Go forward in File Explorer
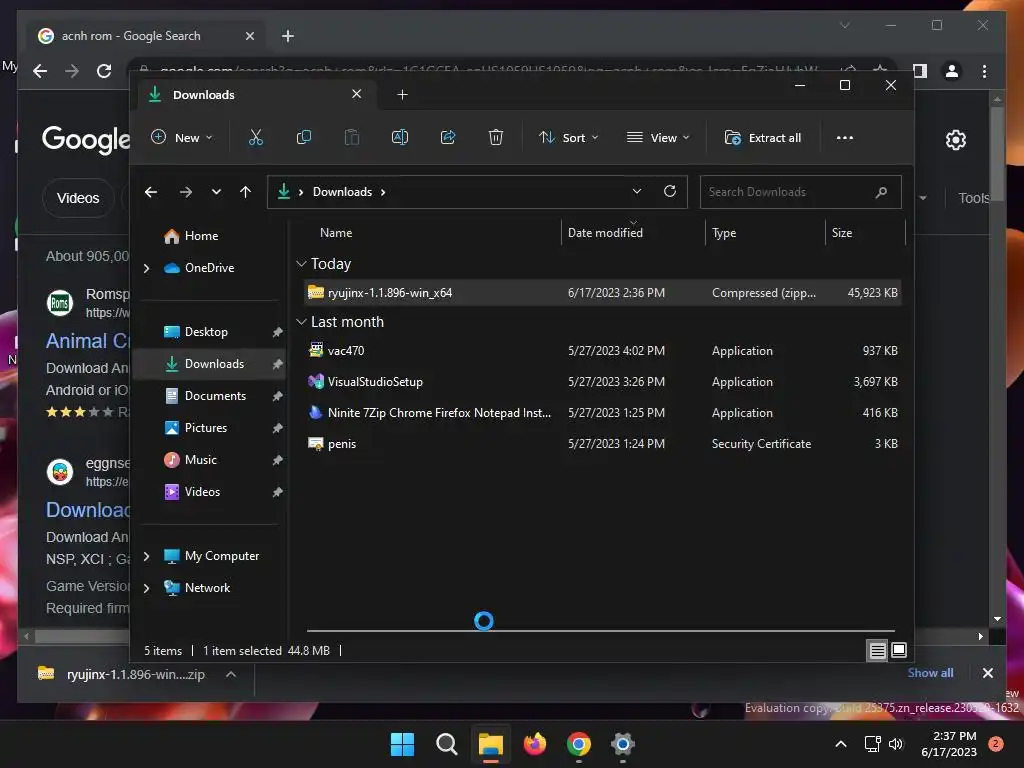Viewport: 1024px width, 768px height. coord(186,192)
